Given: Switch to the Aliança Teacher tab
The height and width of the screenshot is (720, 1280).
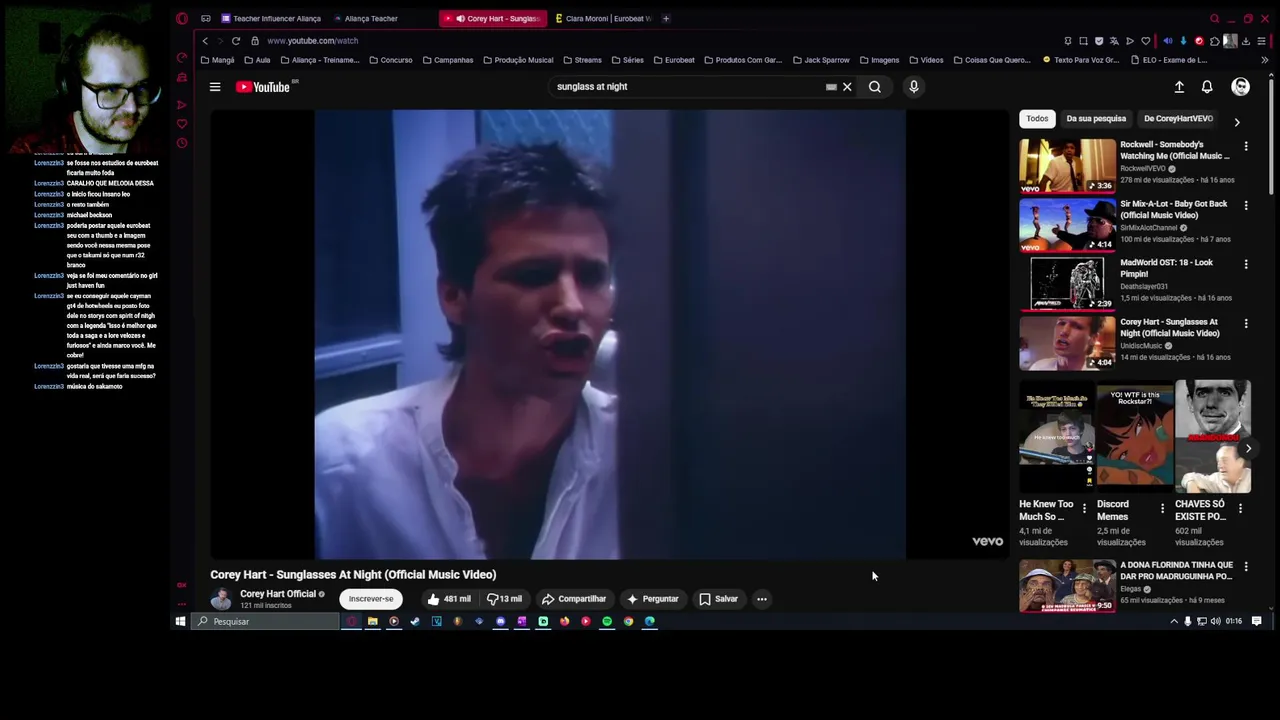Looking at the screenshot, I should (366, 18).
